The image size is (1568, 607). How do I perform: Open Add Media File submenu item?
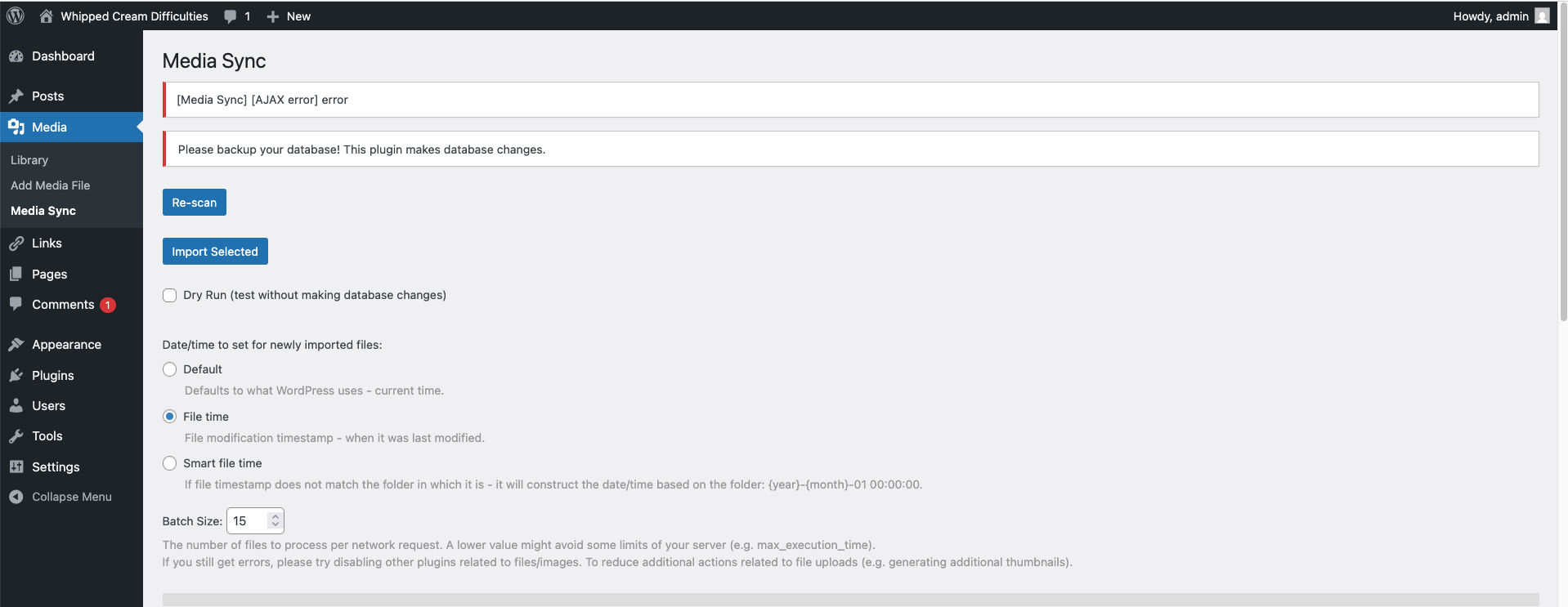[x=51, y=185]
